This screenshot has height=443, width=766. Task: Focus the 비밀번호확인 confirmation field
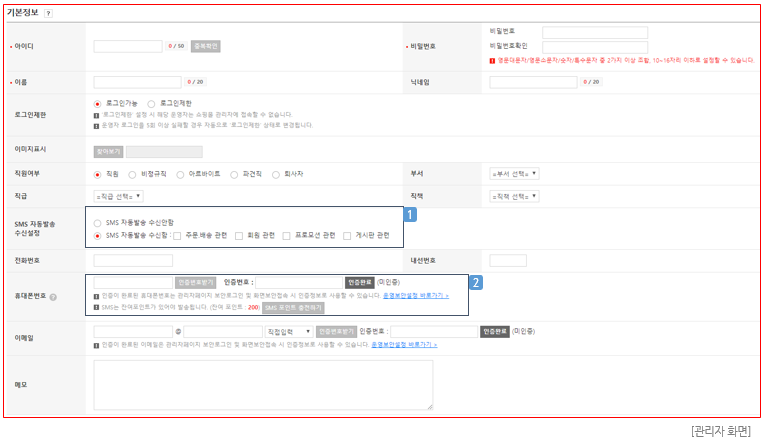pyautogui.click(x=595, y=47)
